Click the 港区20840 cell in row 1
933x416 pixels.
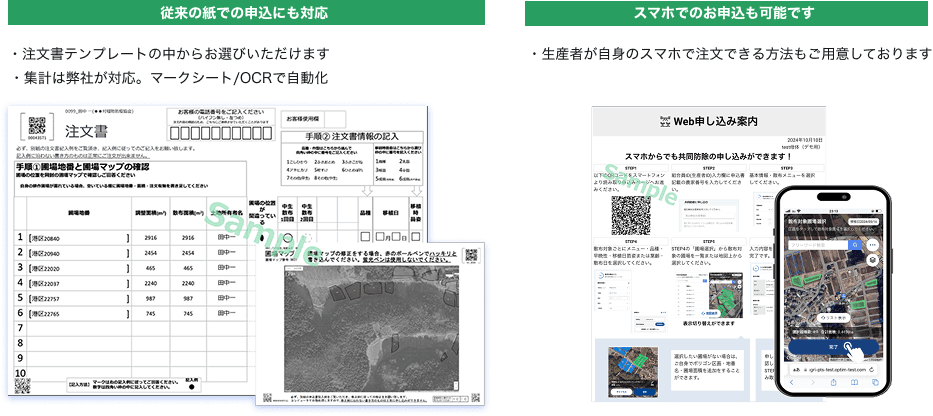point(79,238)
